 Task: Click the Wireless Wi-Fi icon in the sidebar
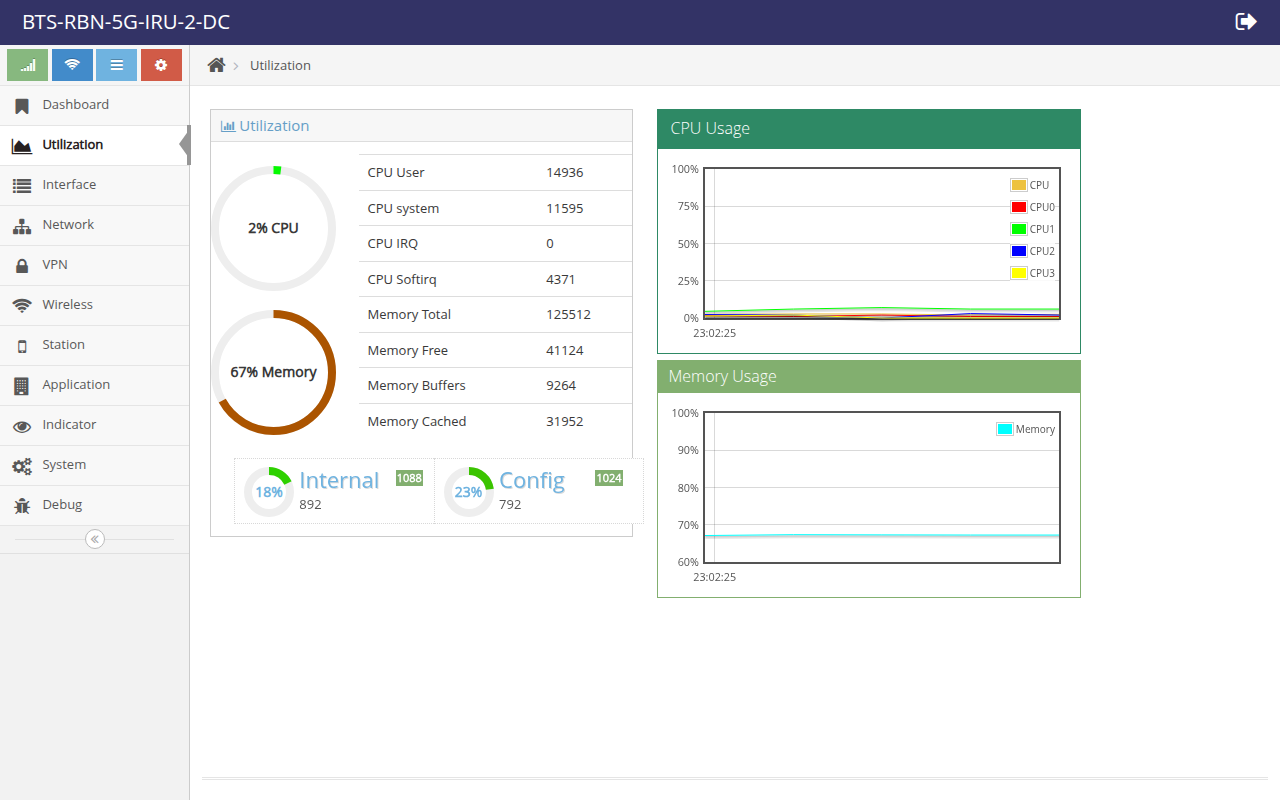click(x=22, y=305)
